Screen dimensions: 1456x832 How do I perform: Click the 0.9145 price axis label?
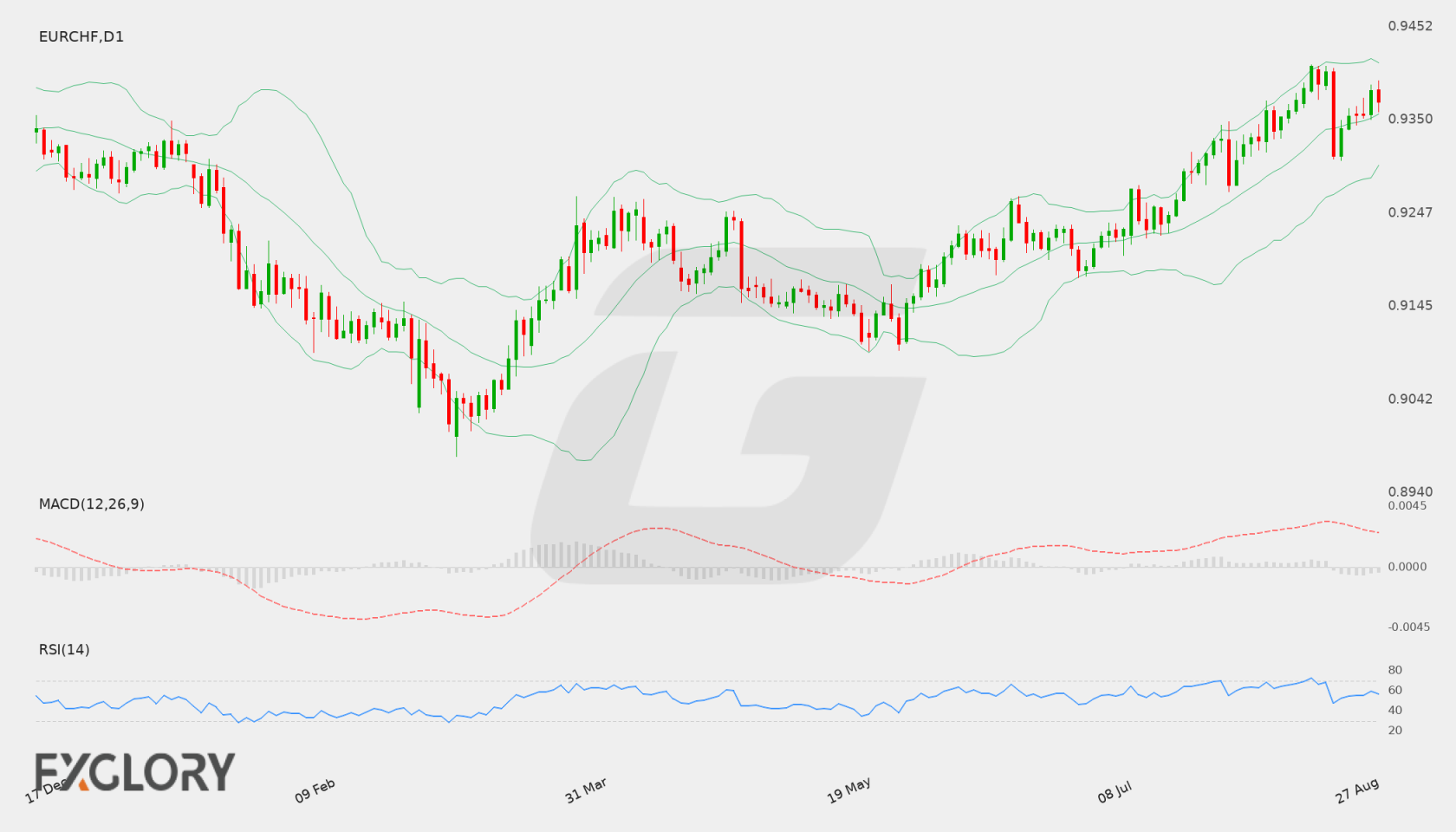coord(1410,305)
